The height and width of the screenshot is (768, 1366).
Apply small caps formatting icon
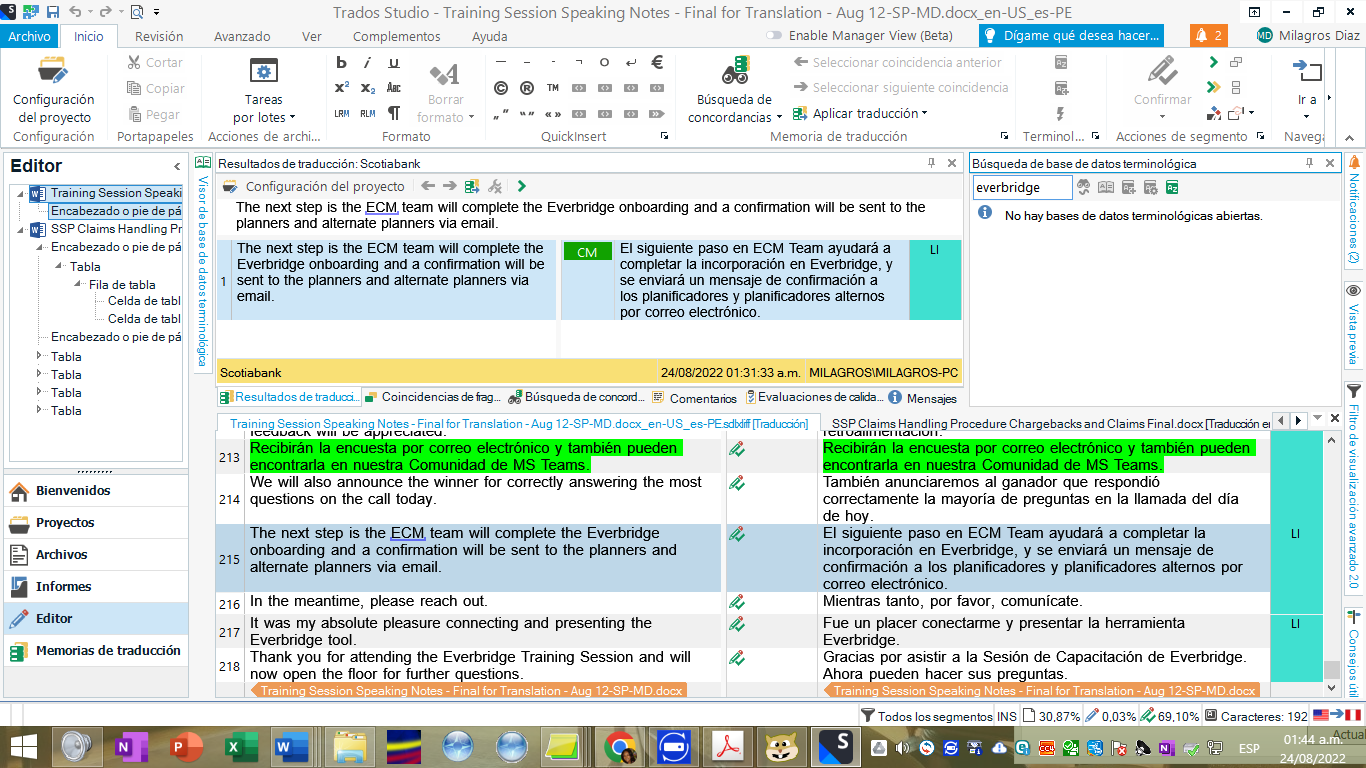394,88
